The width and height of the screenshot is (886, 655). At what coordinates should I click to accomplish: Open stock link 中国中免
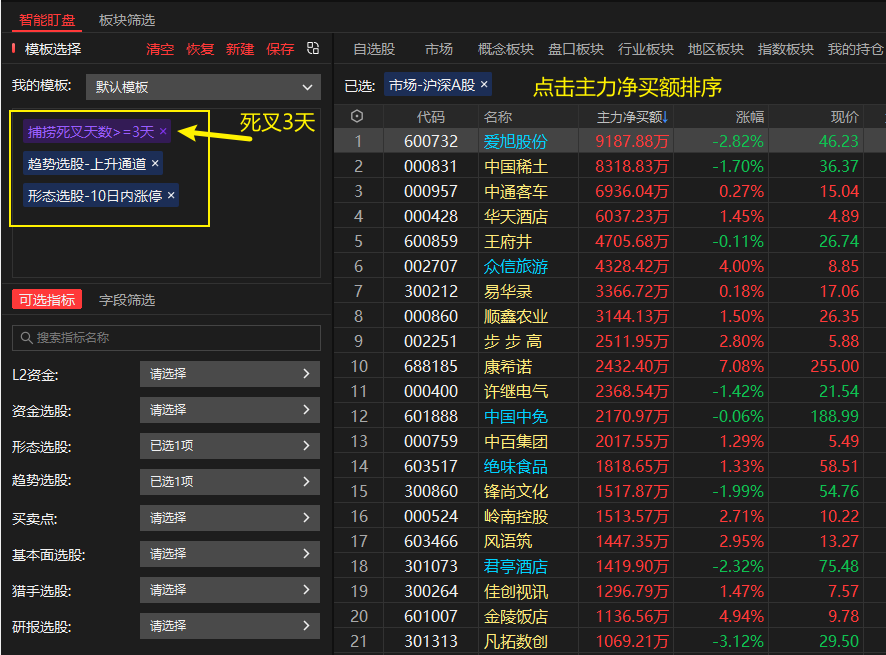515,417
